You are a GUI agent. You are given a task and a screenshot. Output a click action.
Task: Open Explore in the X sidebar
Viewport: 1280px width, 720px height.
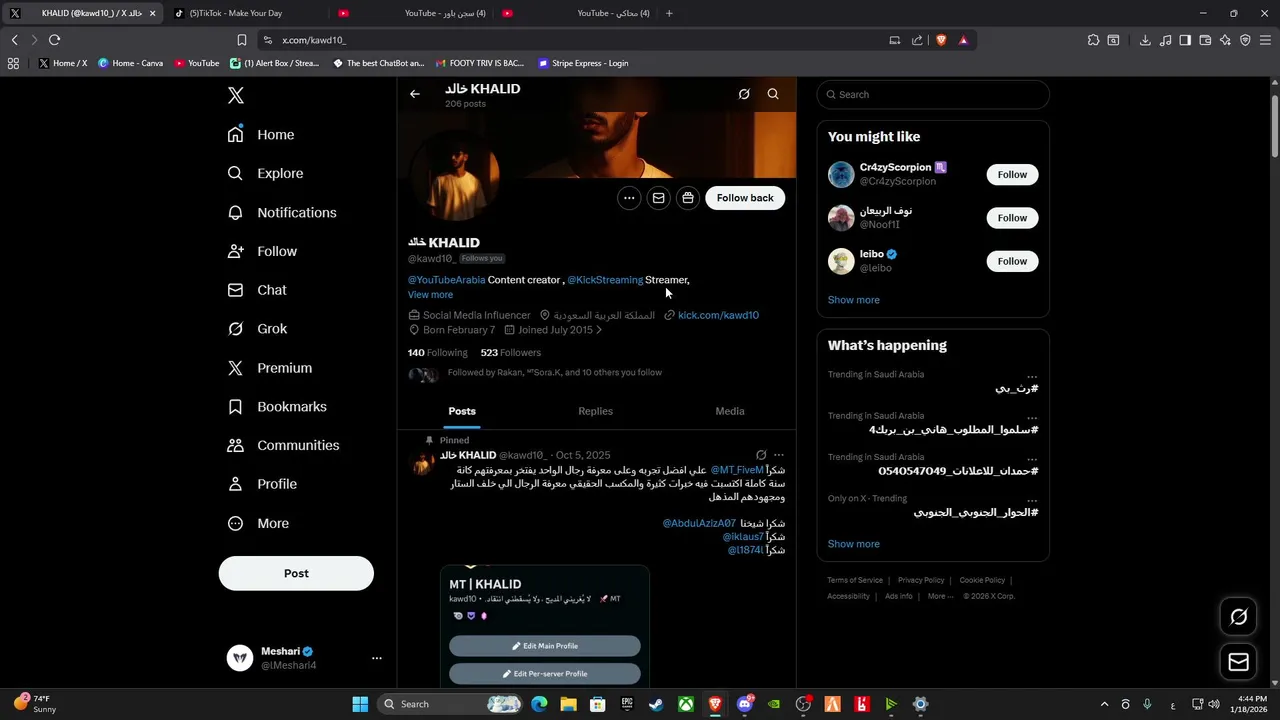(x=265, y=173)
